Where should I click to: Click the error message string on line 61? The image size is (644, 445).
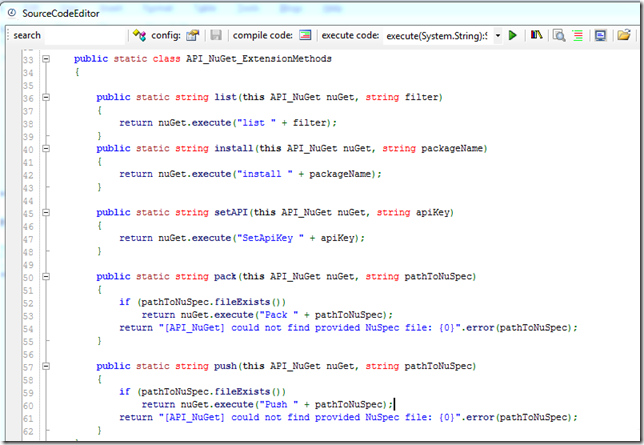click(x=312, y=417)
